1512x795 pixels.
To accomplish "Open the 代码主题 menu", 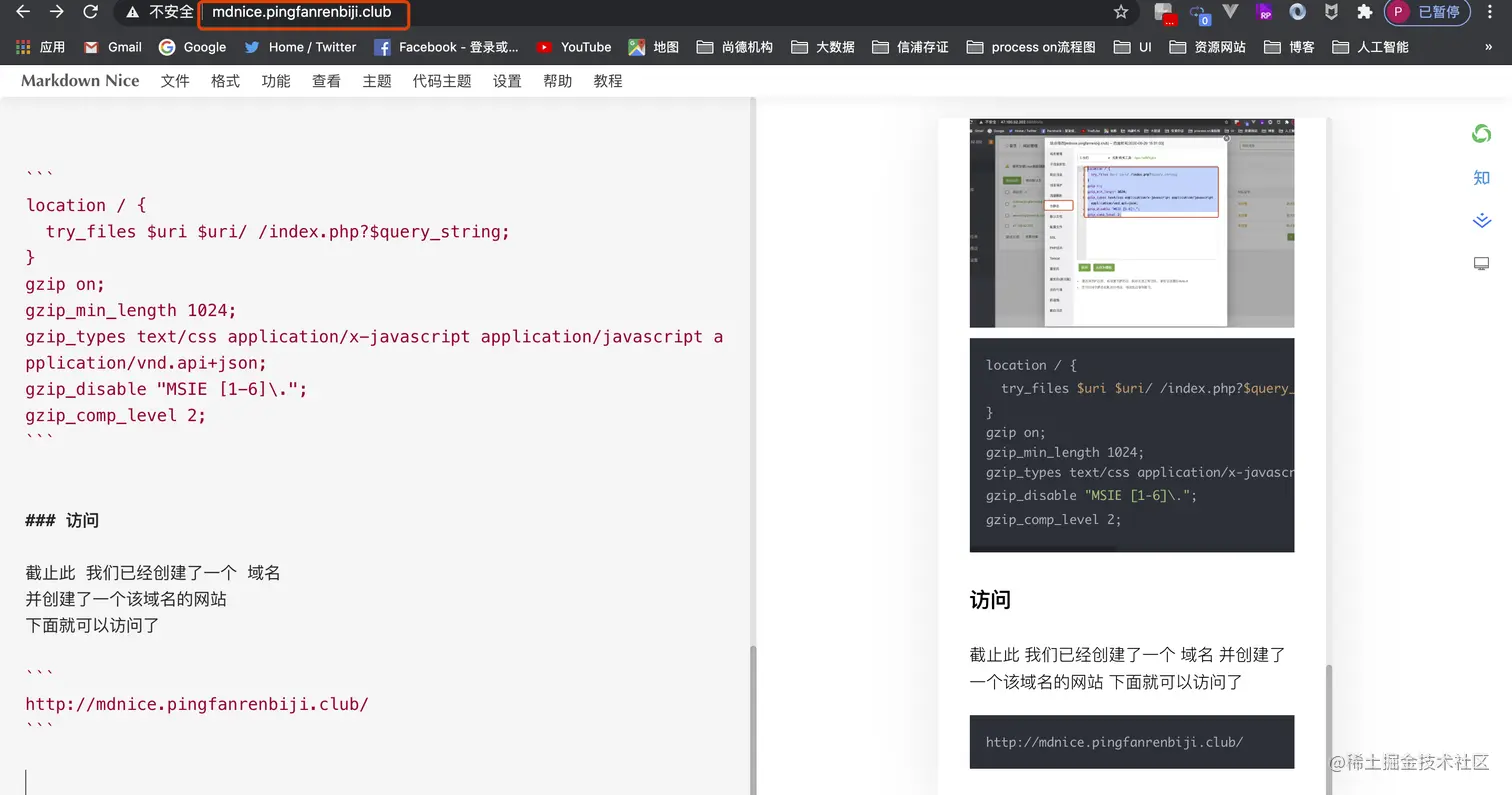I will pos(442,81).
